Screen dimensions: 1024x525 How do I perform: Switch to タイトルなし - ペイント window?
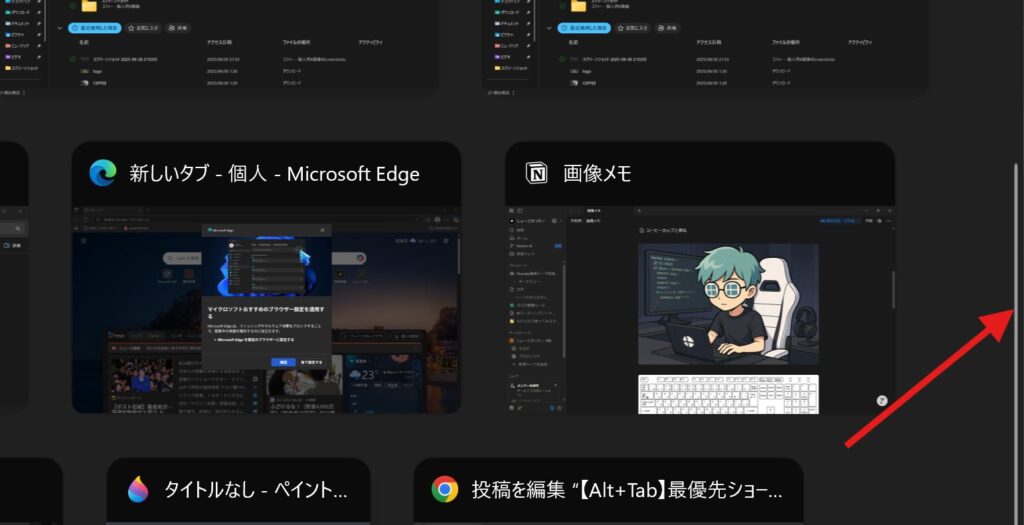(256, 490)
